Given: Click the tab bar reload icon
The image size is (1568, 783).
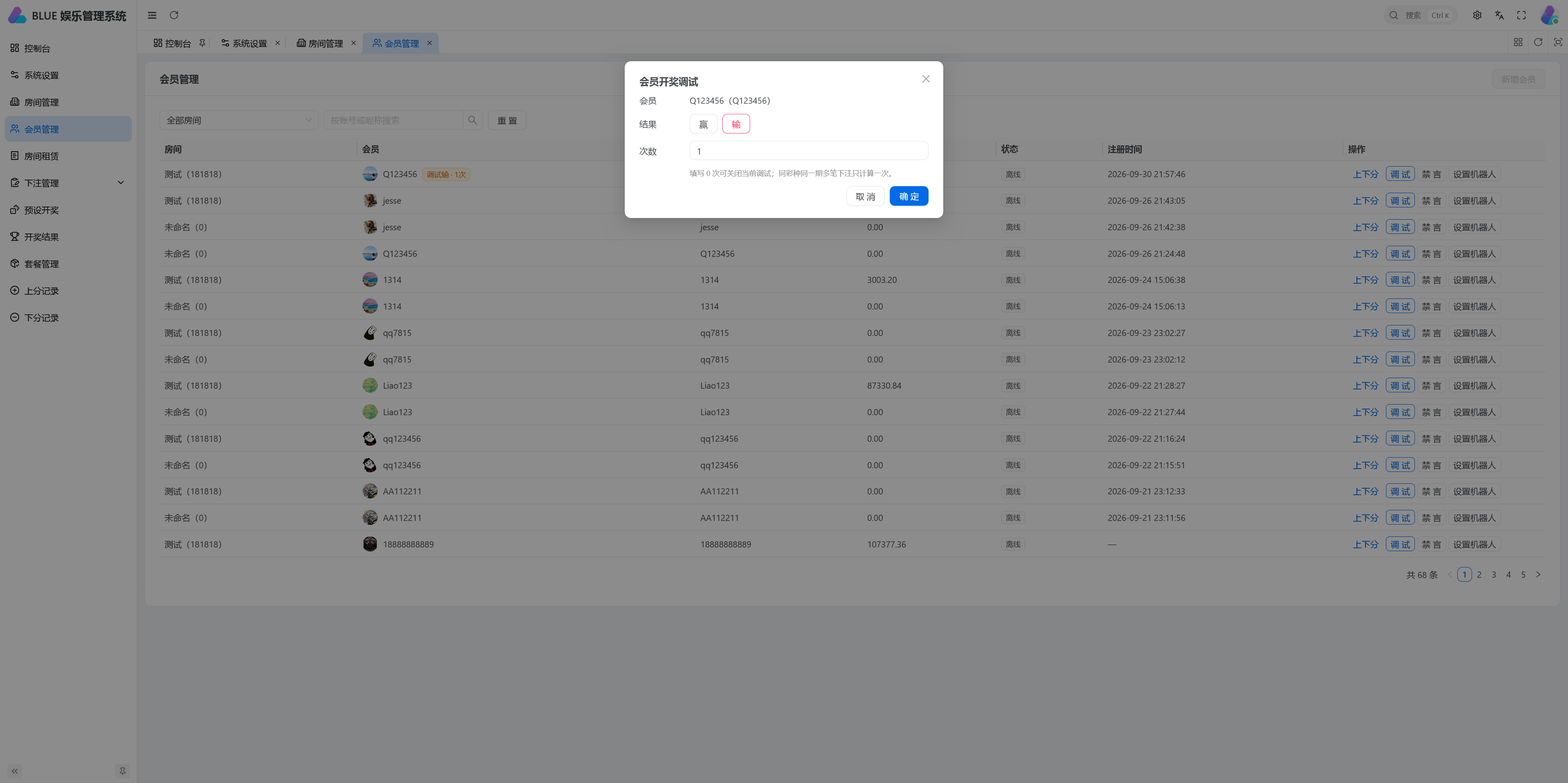Looking at the screenshot, I should pyautogui.click(x=1538, y=42).
